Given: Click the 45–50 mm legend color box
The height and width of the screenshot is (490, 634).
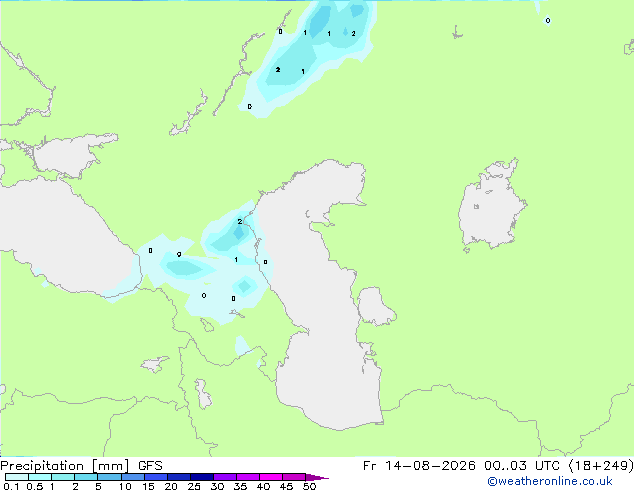Looking at the screenshot, I should tap(294, 477).
